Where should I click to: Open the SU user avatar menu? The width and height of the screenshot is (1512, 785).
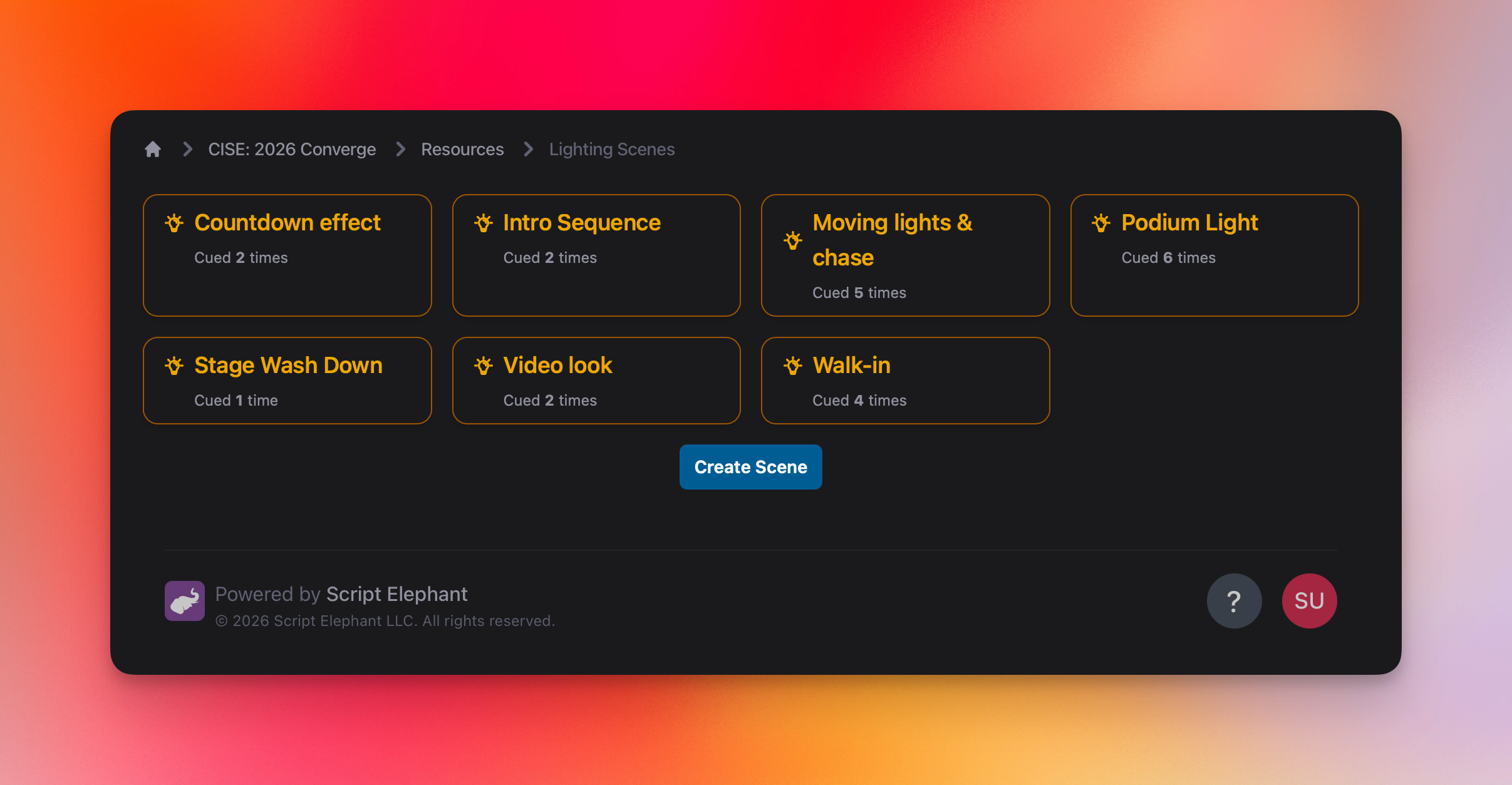tap(1309, 601)
